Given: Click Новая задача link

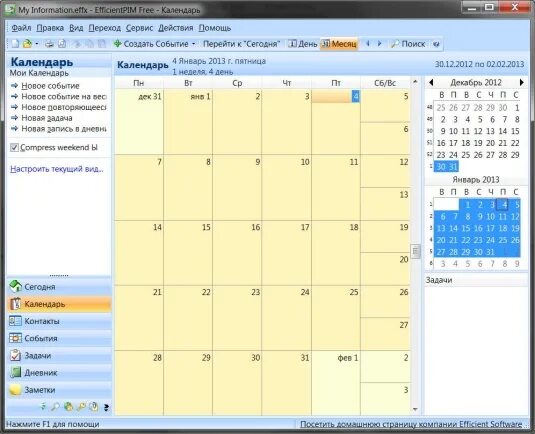Looking at the screenshot, I should click(47, 118).
